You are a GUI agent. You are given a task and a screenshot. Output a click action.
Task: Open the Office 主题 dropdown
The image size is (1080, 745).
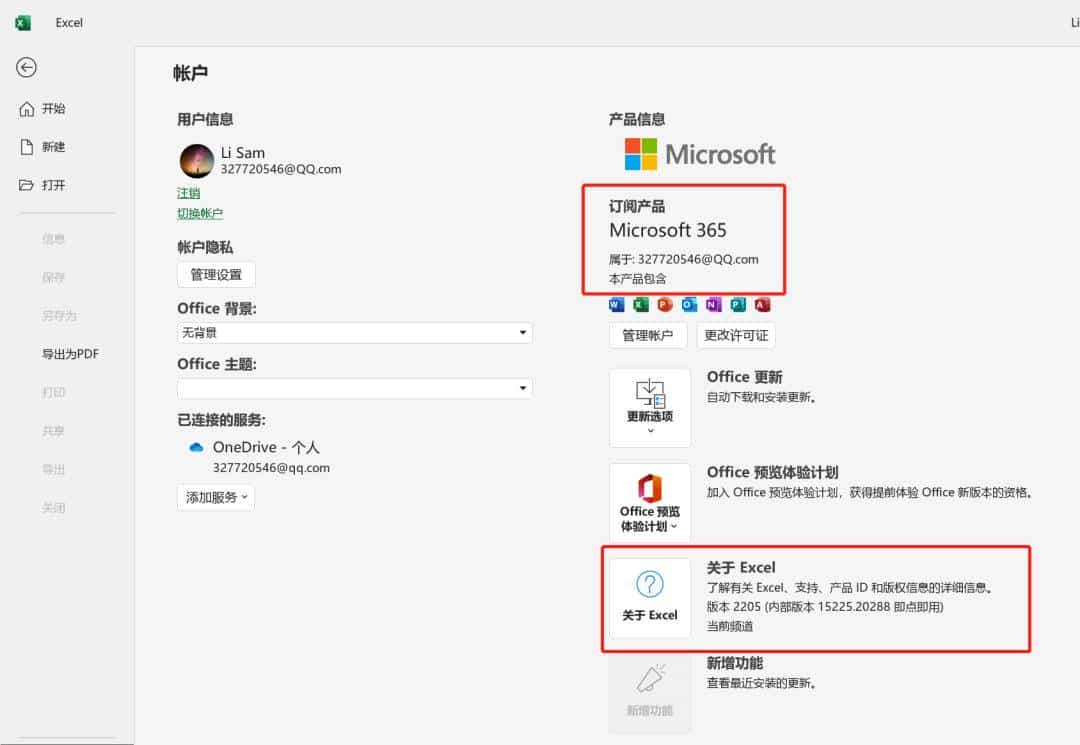tap(522, 388)
